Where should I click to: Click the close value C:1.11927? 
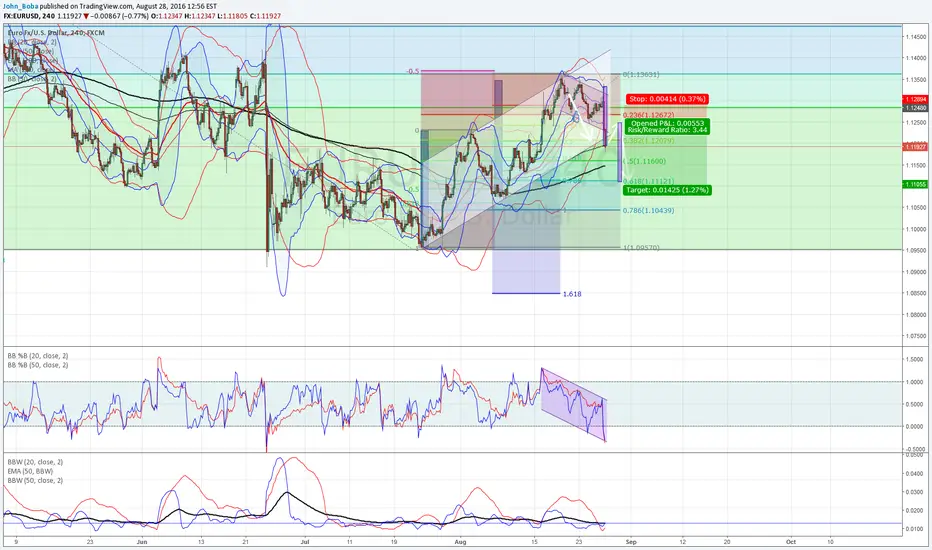[265, 15]
